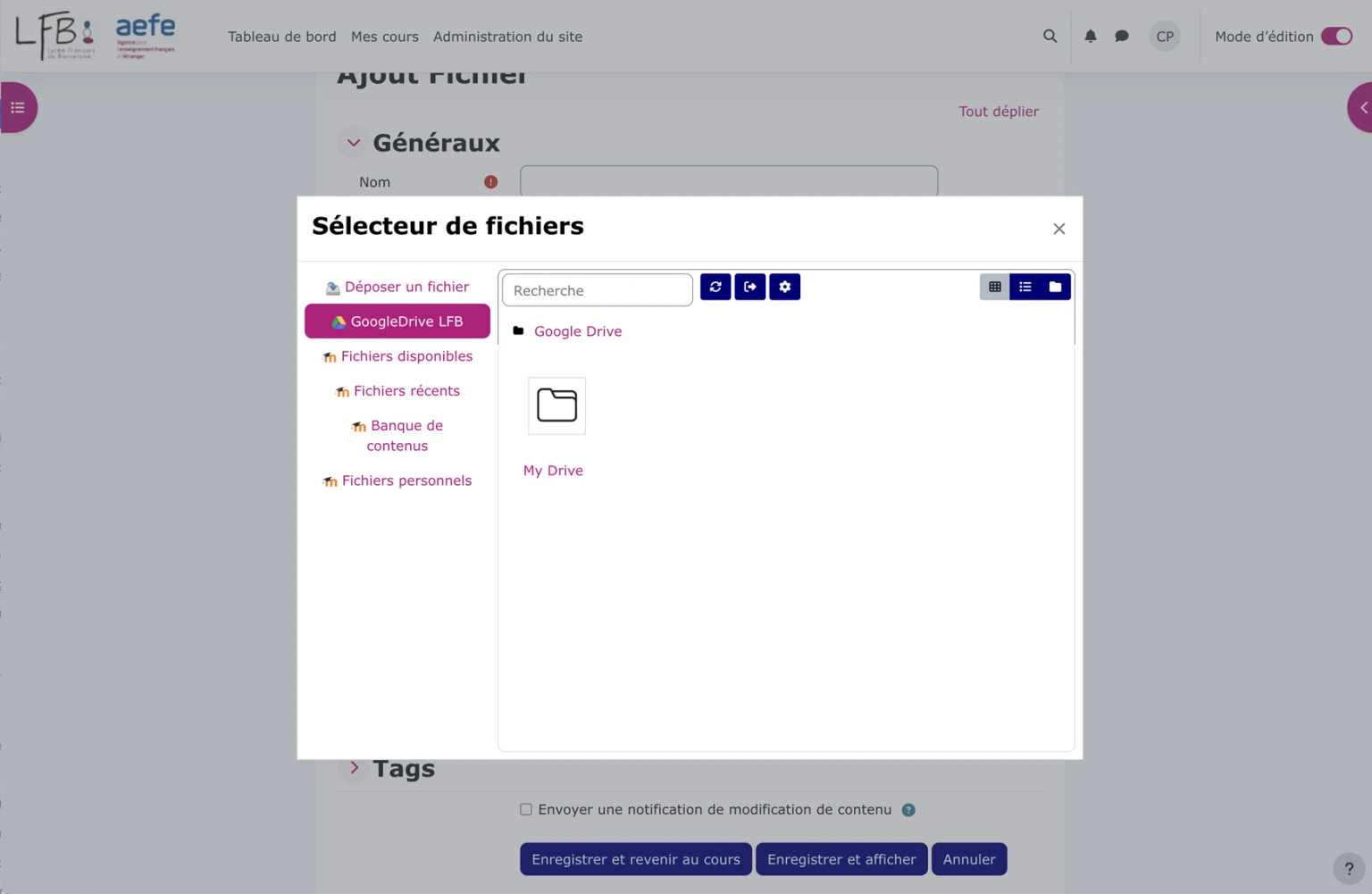Open Administration du site
The height and width of the screenshot is (894, 1372).
[507, 37]
